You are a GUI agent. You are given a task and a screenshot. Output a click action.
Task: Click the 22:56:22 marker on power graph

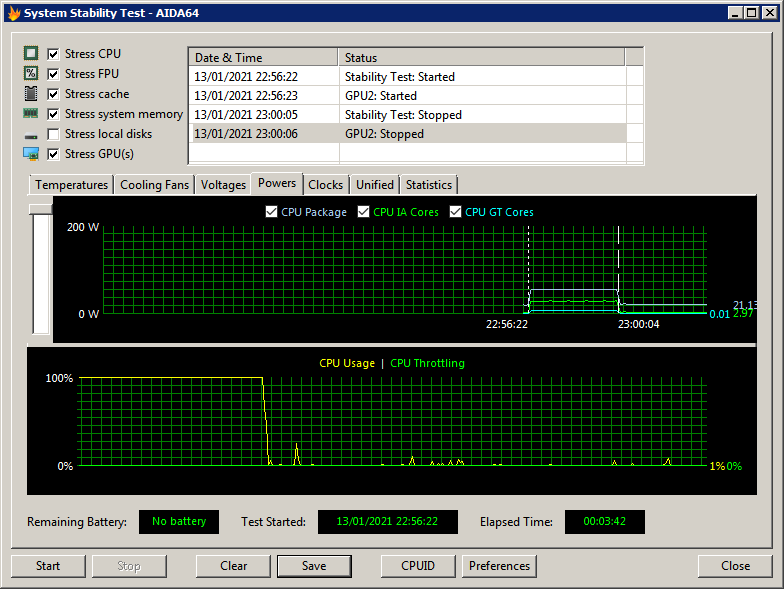506,324
